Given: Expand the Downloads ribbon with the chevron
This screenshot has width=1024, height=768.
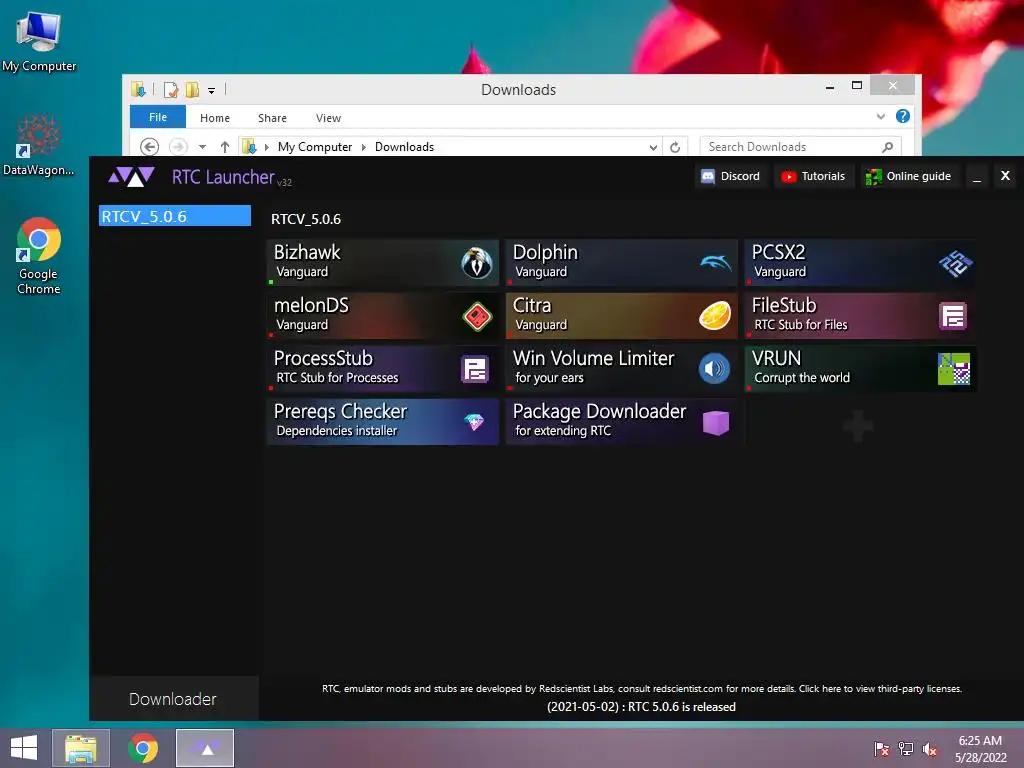Looking at the screenshot, I should click(x=880, y=117).
